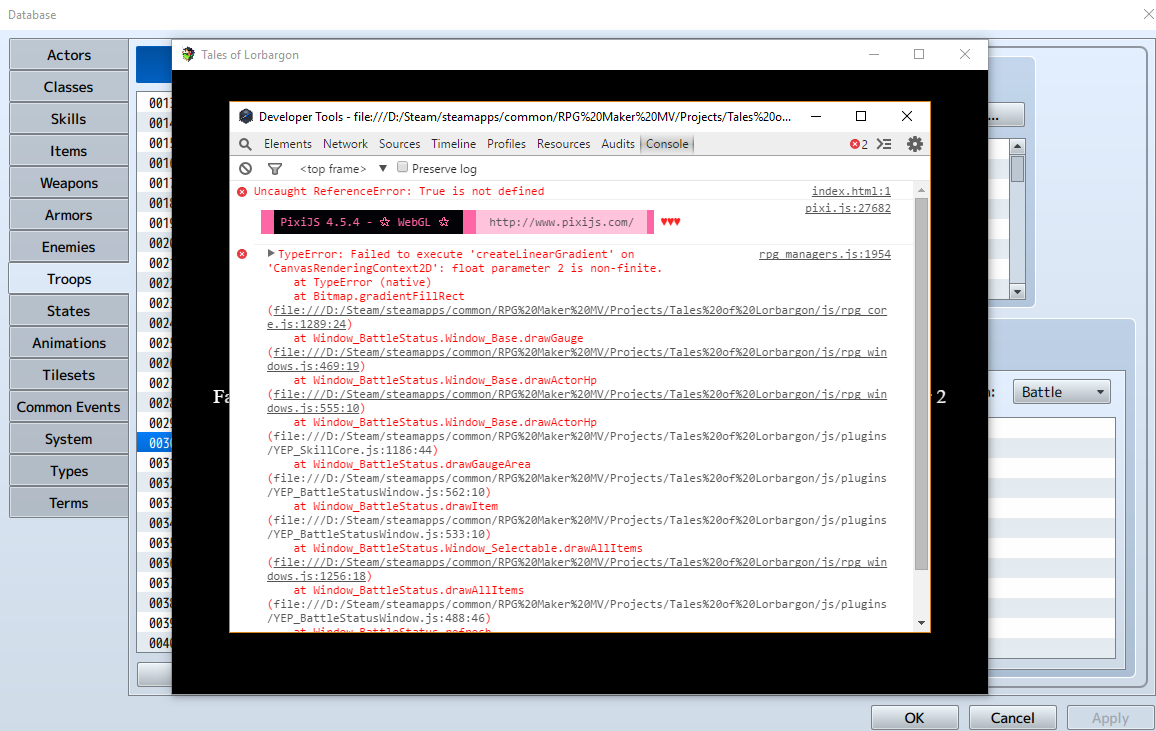Viewport: 1156px width, 731px height.
Task: Open DevTools settings gear
Action: click(915, 144)
